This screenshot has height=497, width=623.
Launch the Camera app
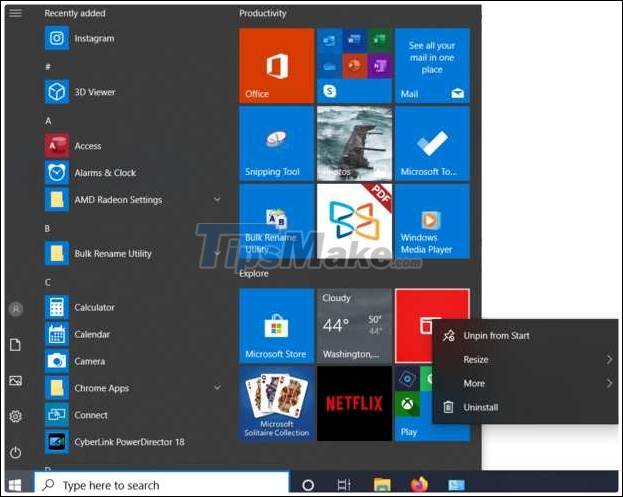133,361
